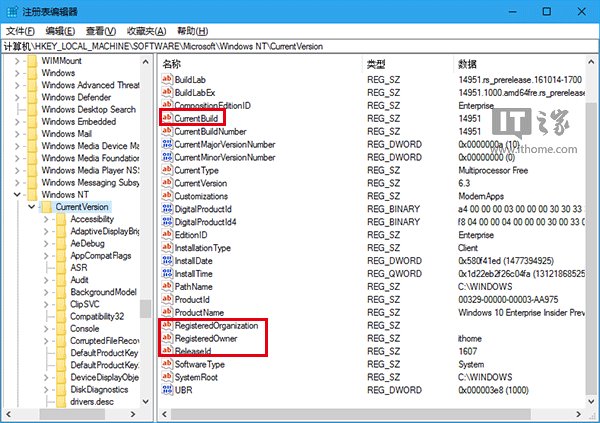Click the binary icon next to UBR
This screenshot has width=600, height=423.
[167, 390]
